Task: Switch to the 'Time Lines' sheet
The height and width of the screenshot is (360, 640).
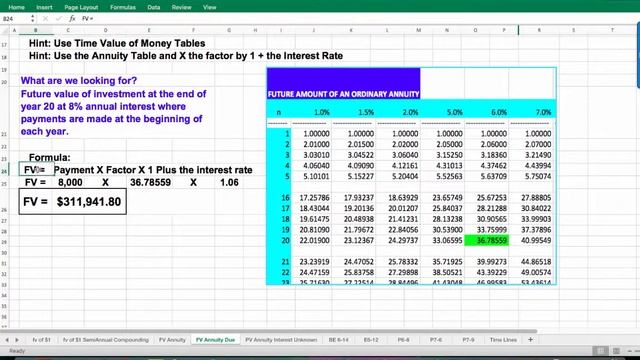Action: click(x=503, y=340)
